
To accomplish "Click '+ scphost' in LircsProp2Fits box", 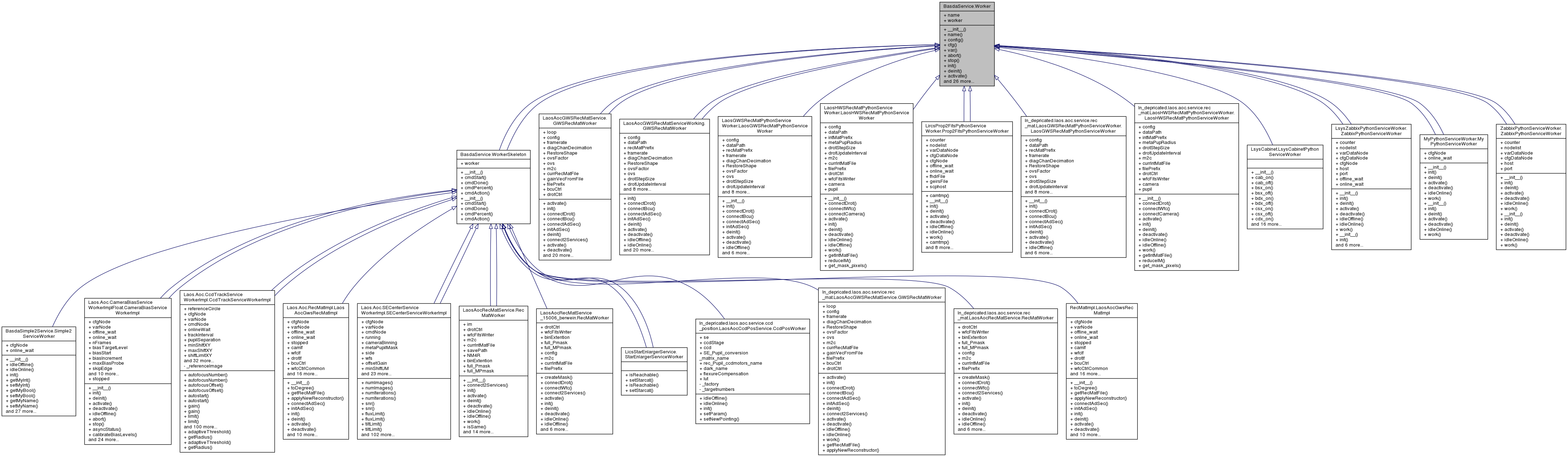I will (x=936, y=186).
